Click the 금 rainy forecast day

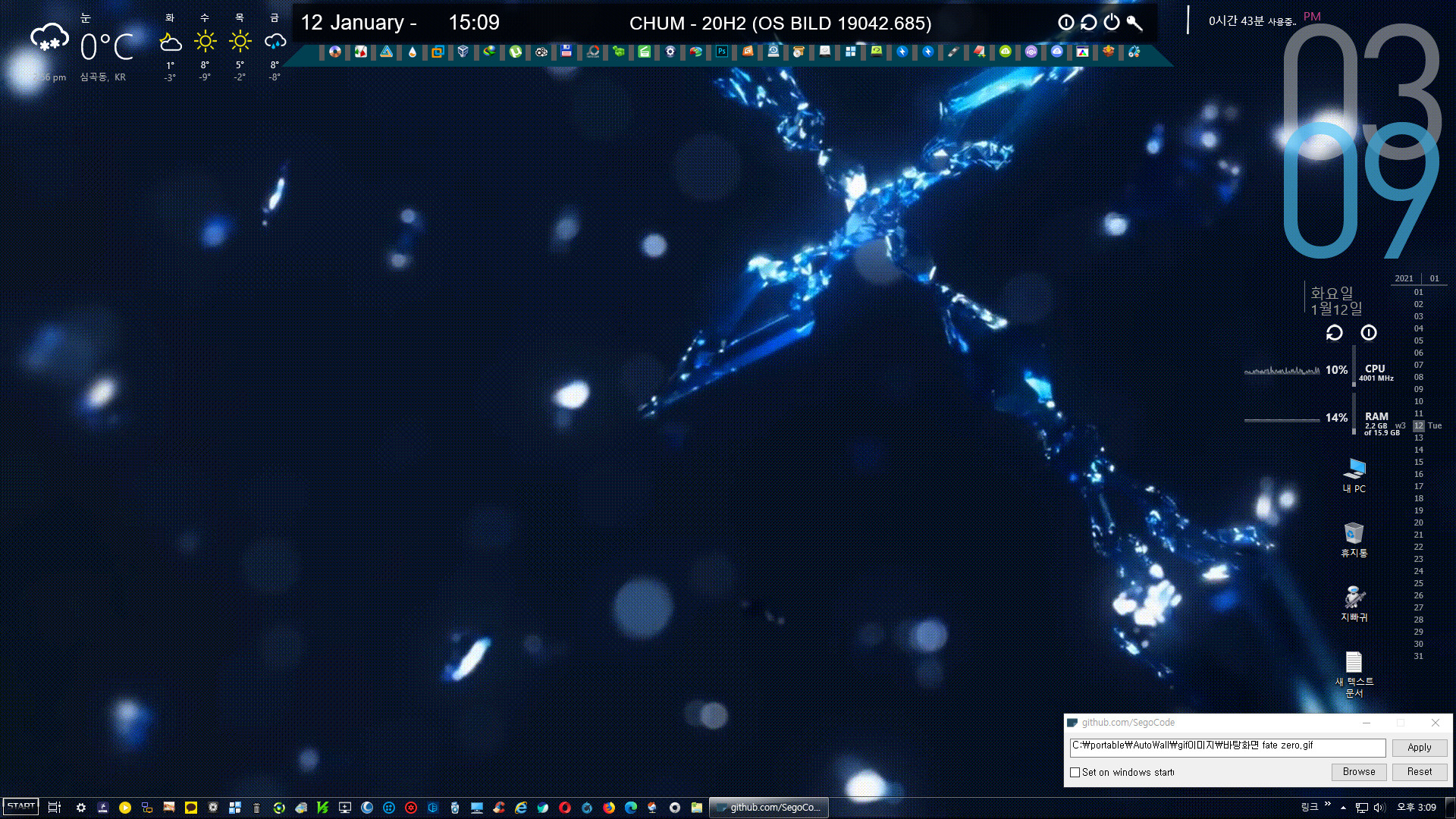coord(275,46)
